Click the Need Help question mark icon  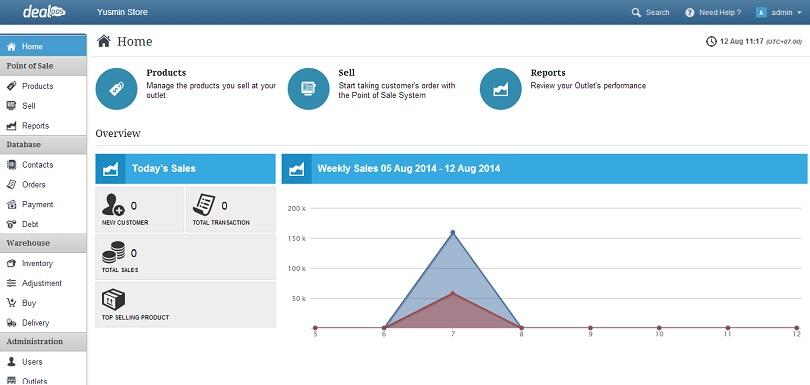coord(689,12)
